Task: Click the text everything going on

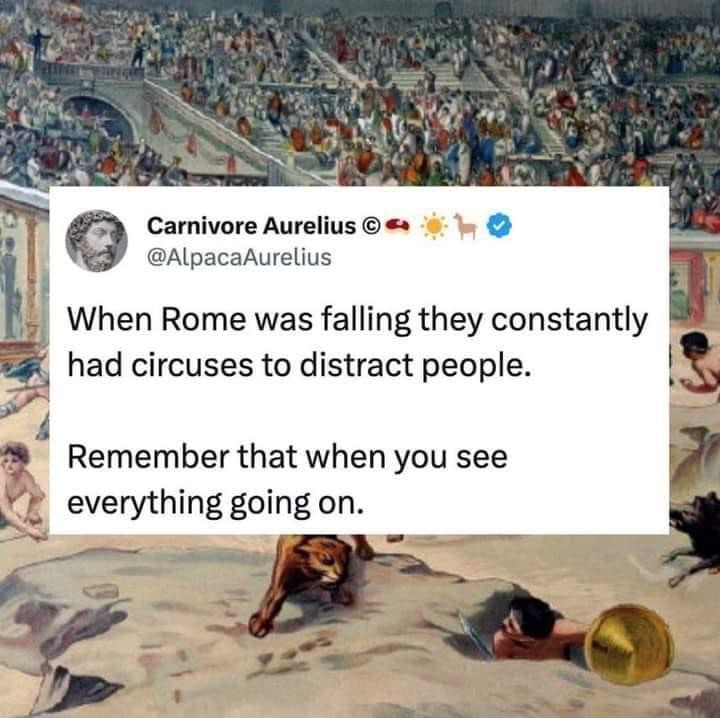Action: point(215,504)
